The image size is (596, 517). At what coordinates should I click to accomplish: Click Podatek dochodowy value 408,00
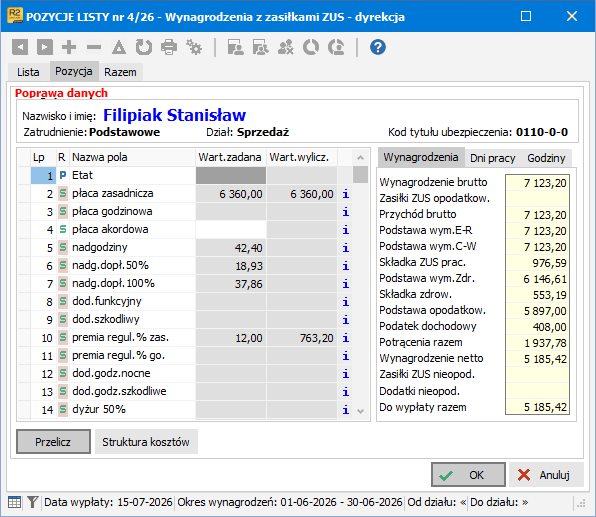coord(537,327)
